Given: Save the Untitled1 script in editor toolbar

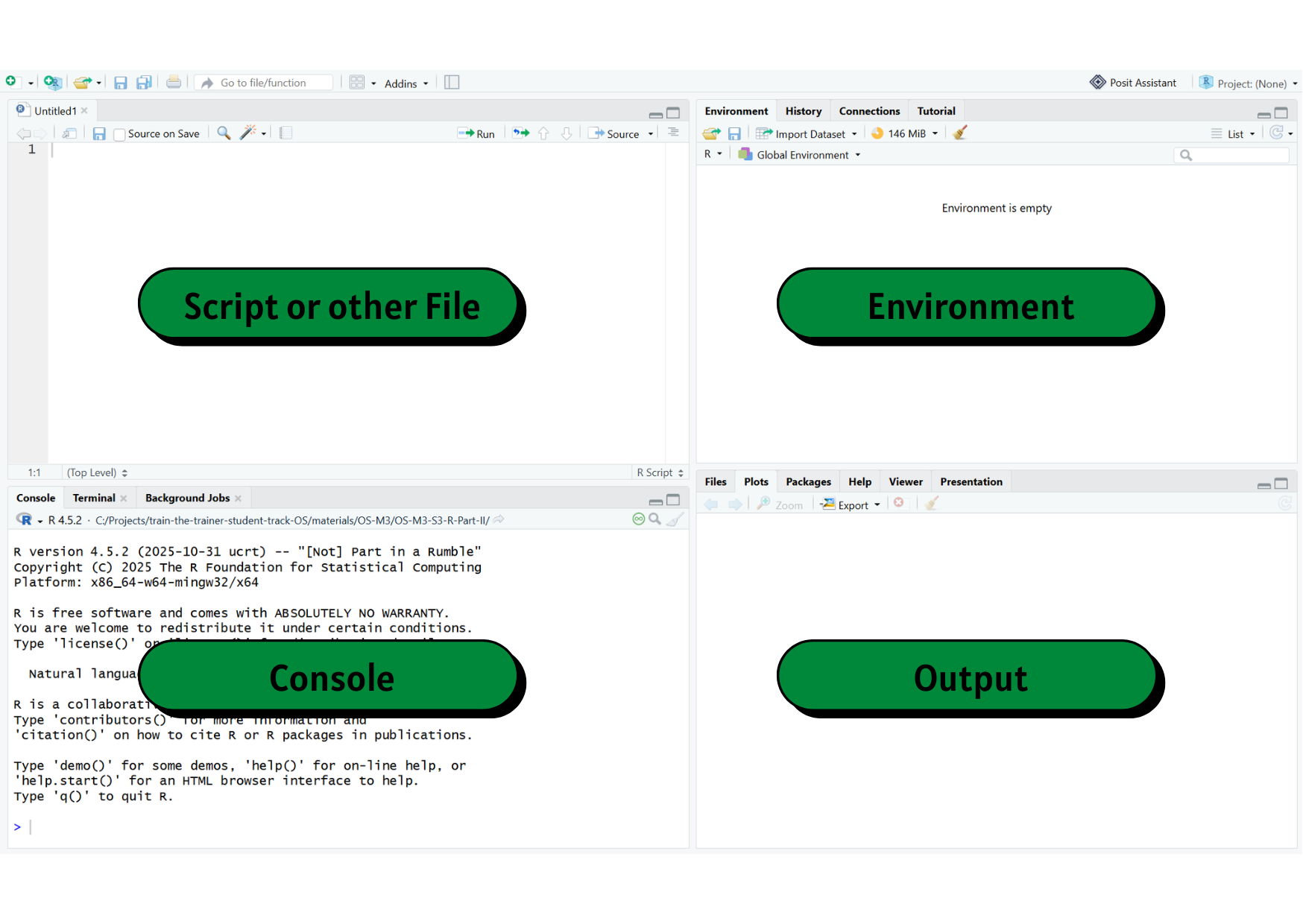Looking at the screenshot, I should coord(99,133).
